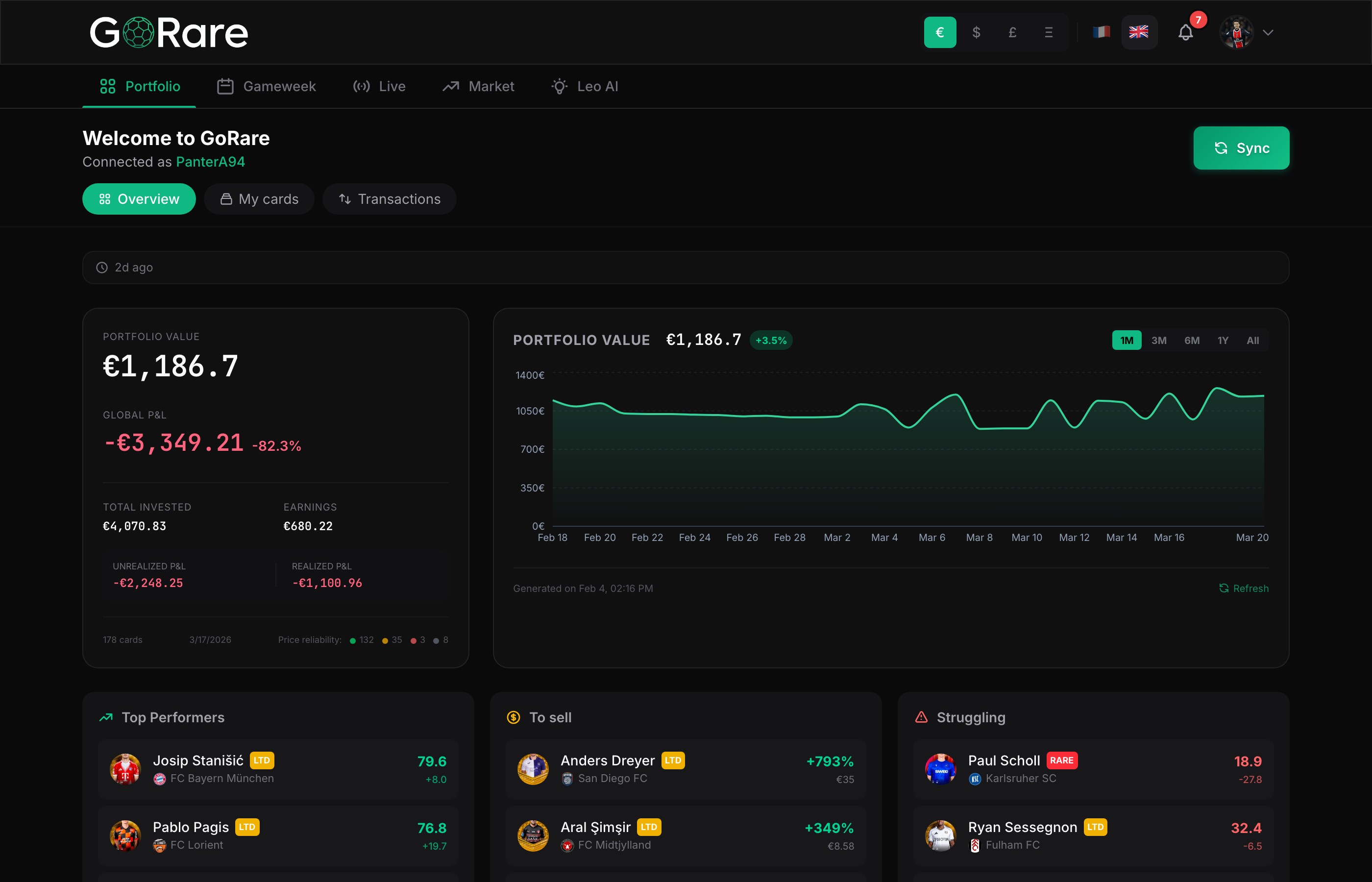This screenshot has width=1372, height=882.
Task: Click the green price reliability dot
Action: point(353,640)
